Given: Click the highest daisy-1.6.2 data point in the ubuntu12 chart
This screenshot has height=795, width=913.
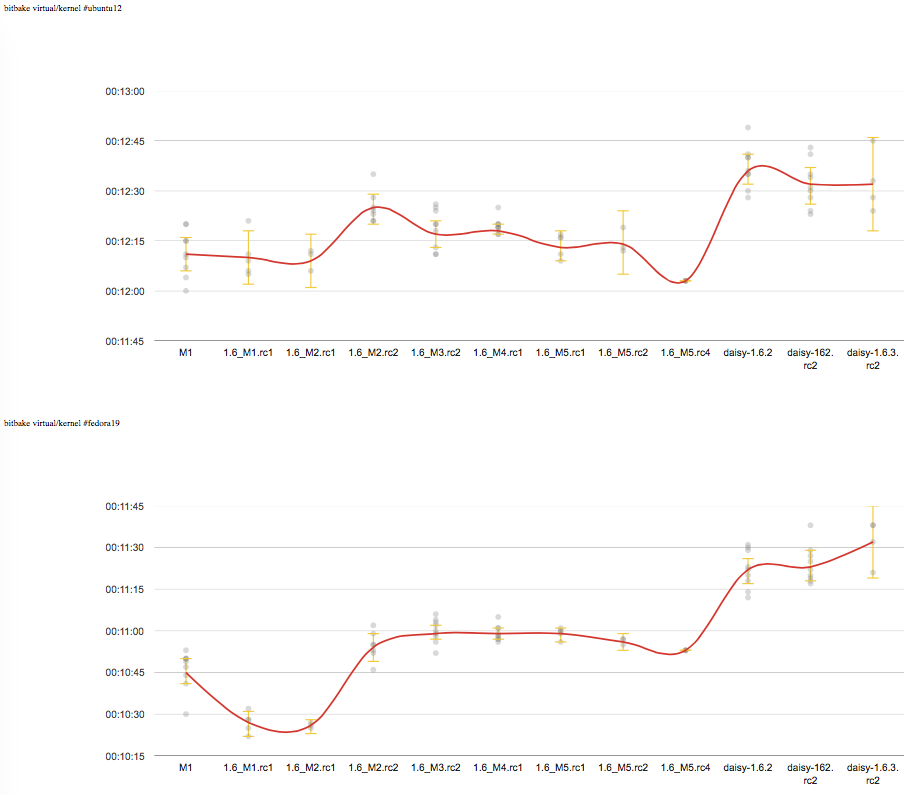Looking at the screenshot, I should (x=748, y=128).
